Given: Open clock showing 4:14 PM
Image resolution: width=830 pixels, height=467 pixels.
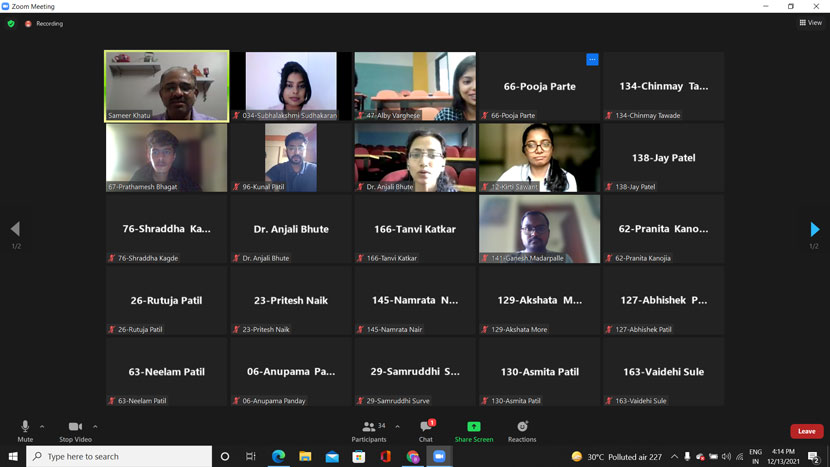Looking at the screenshot, I should 783,456.
